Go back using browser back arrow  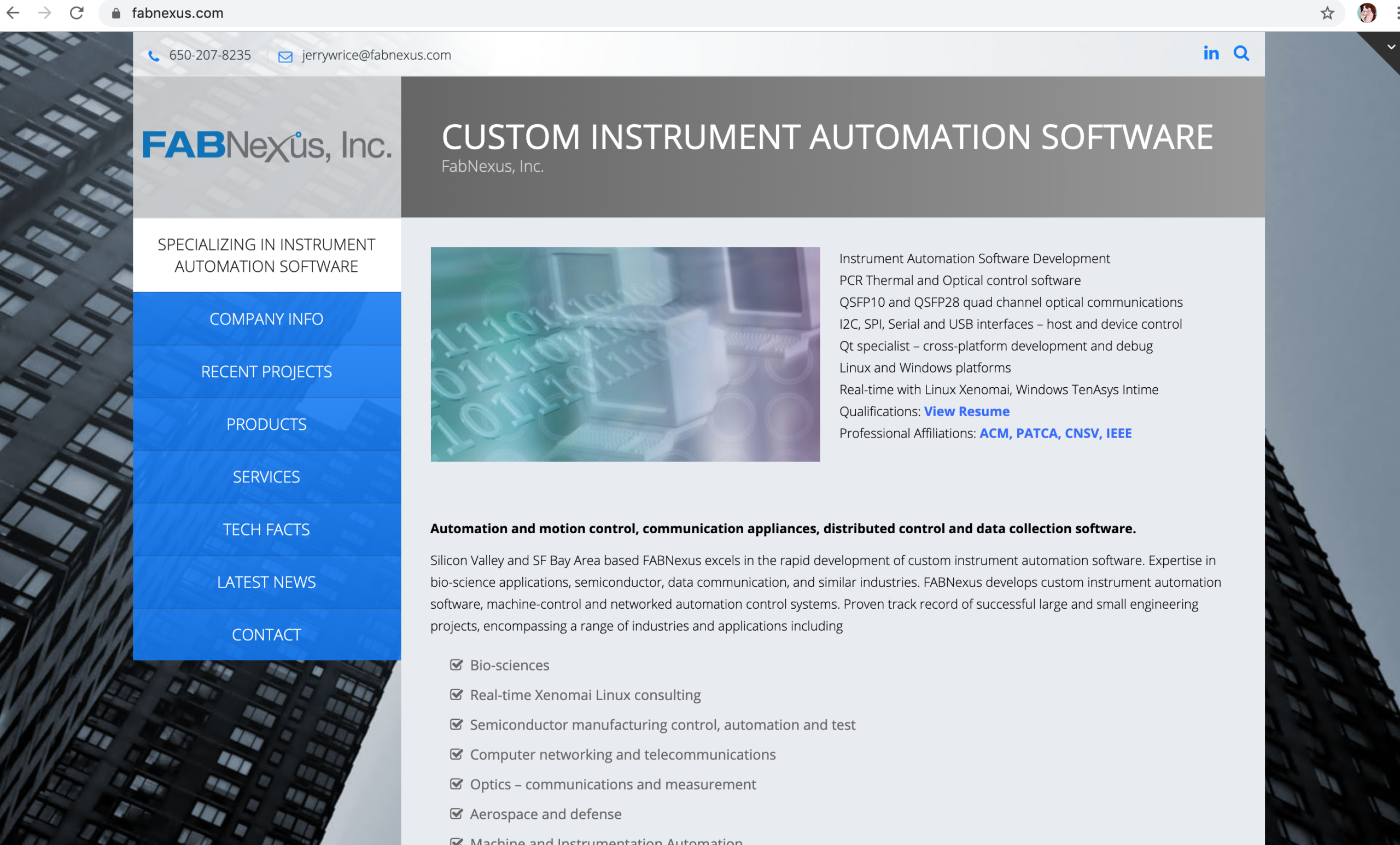point(13,13)
